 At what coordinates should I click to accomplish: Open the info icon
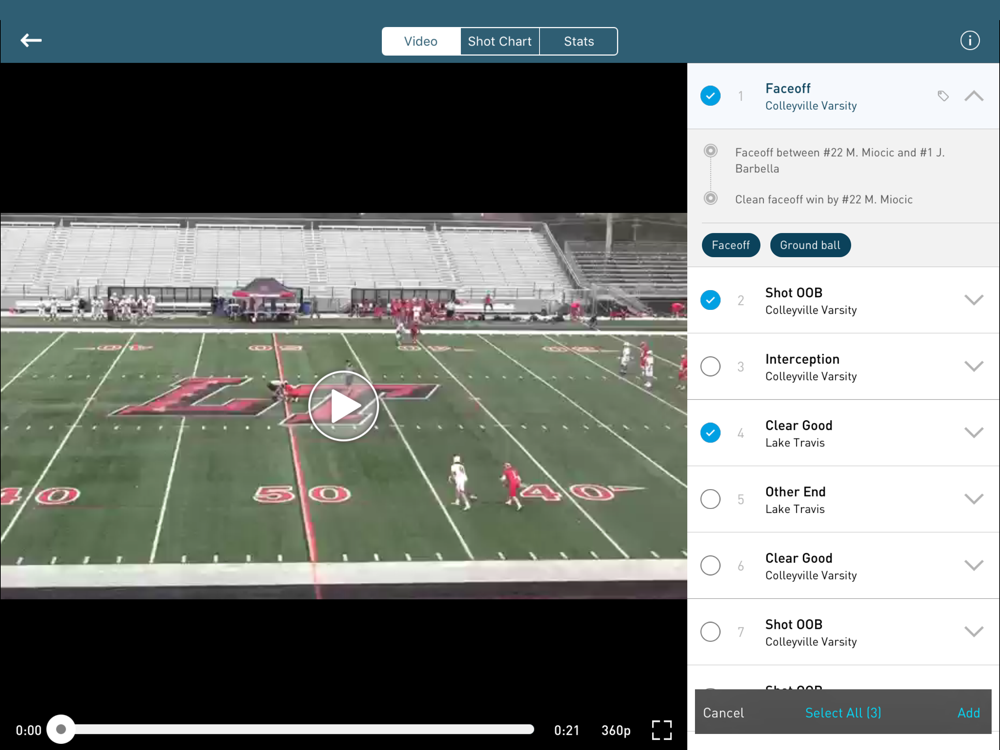(969, 41)
